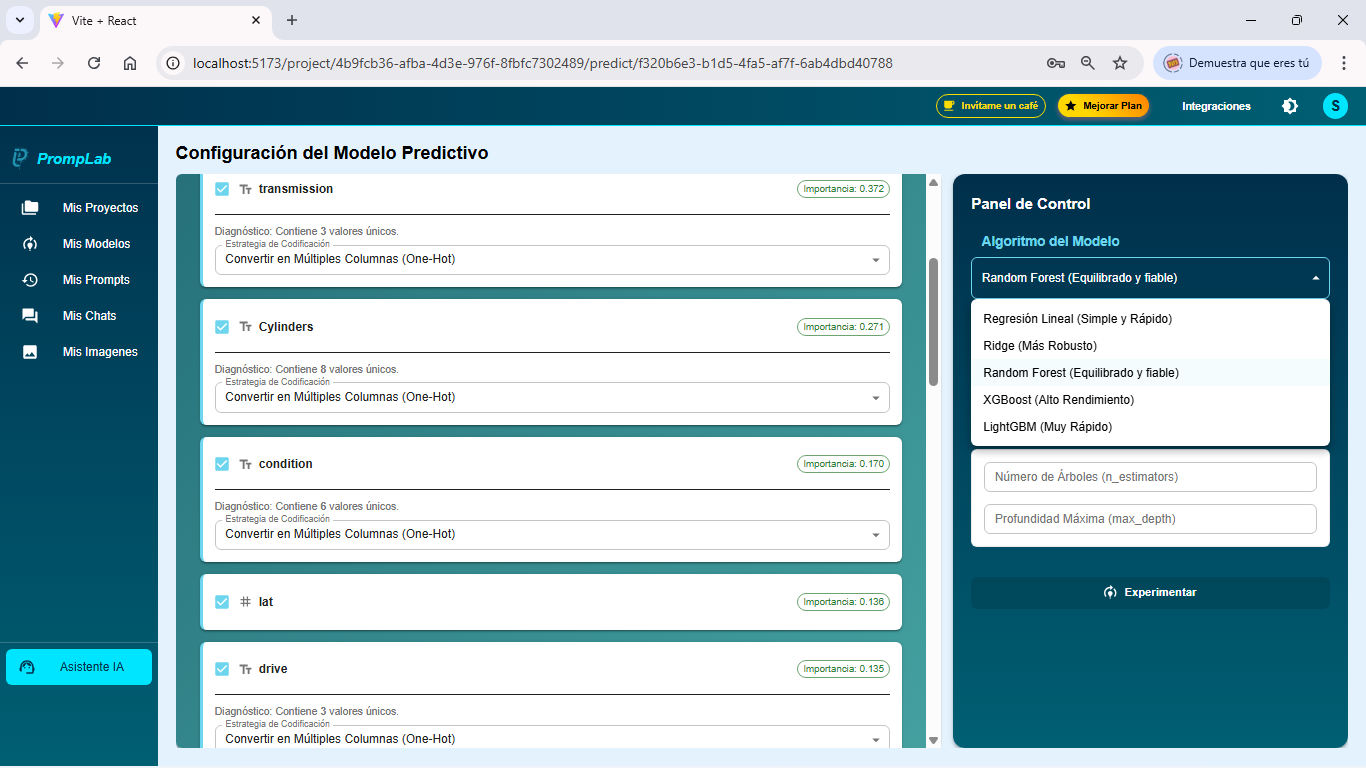Click Invítame un café button
Image resolution: width=1366 pixels, height=768 pixels.
(991, 106)
